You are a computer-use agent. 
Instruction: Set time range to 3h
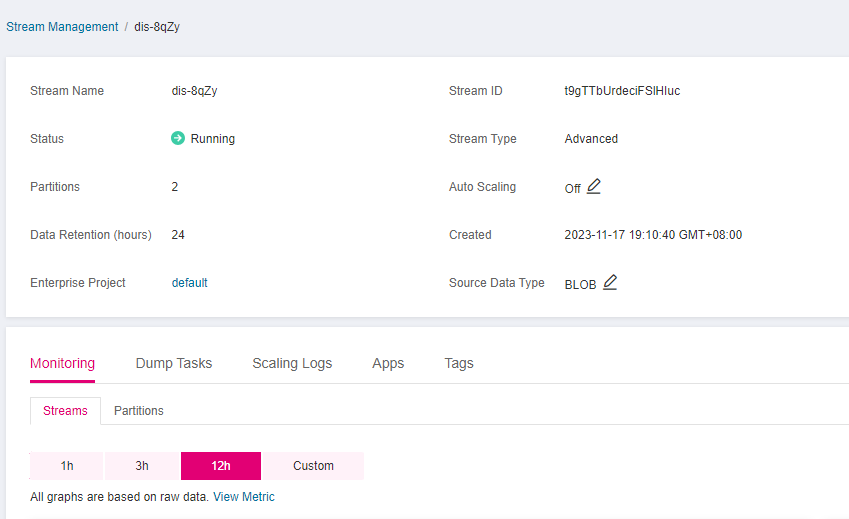click(142, 465)
